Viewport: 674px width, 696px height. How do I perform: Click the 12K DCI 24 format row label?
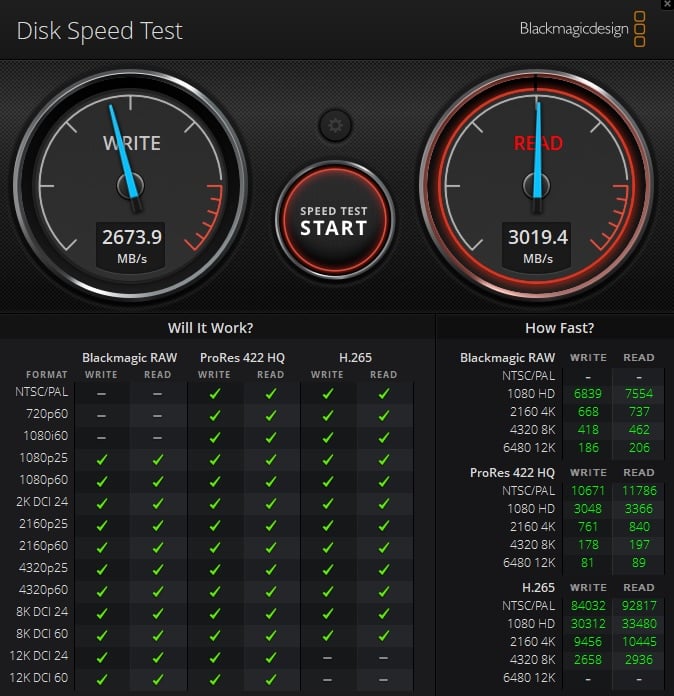(39, 656)
